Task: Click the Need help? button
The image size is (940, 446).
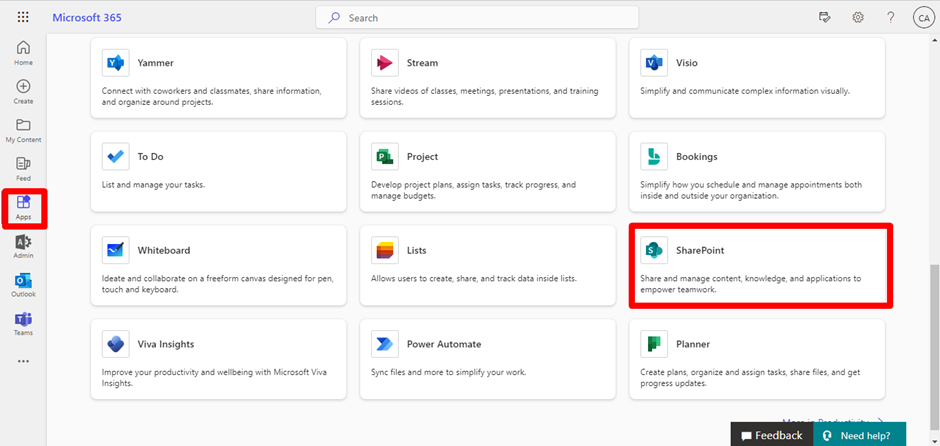Action: click(x=859, y=435)
